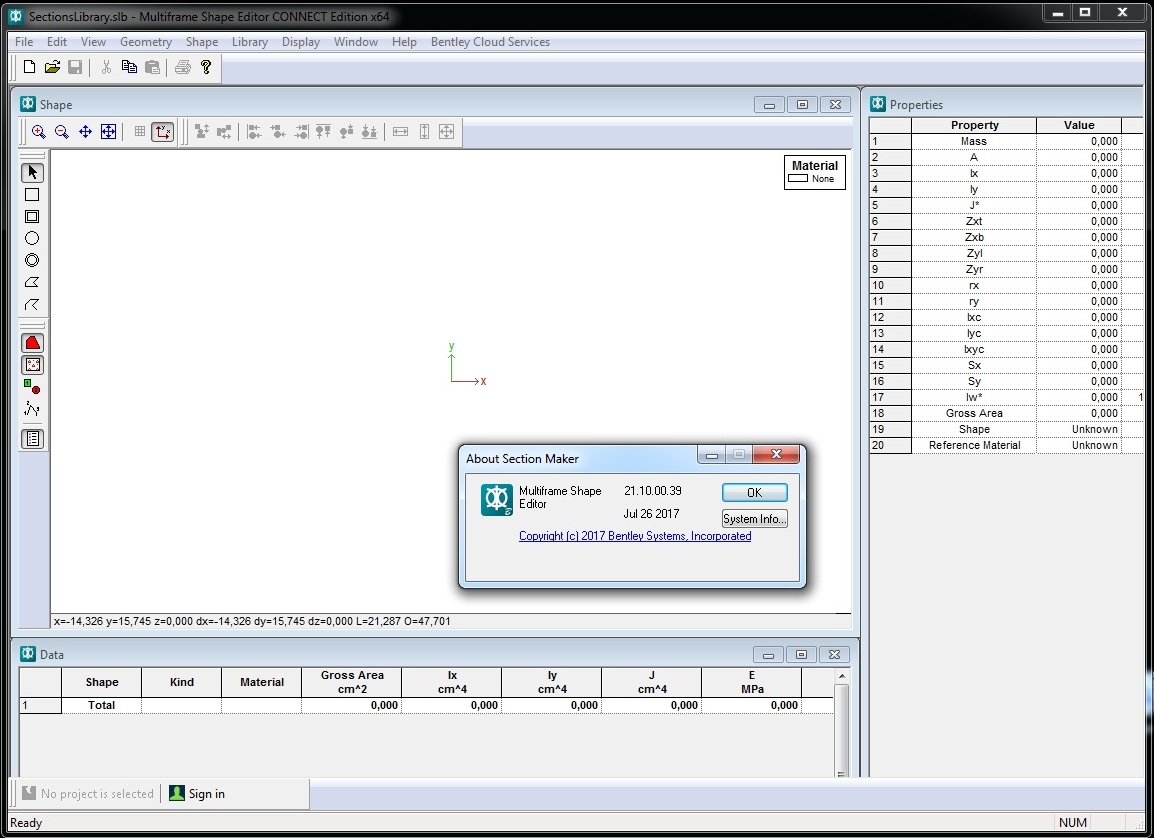Image resolution: width=1154 pixels, height=838 pixels.
Task: Toggle the red filled shape rendering button
Action: 33,343
